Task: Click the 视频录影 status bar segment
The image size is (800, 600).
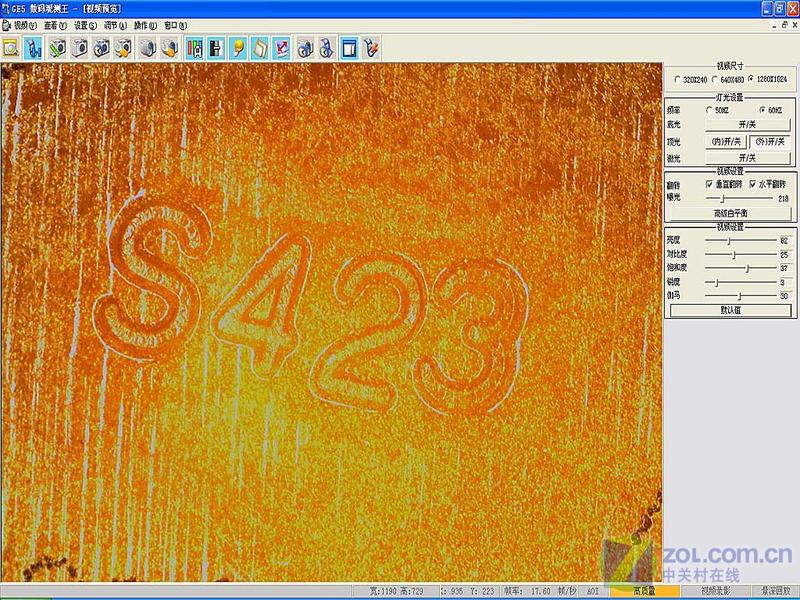Action: 715,591
